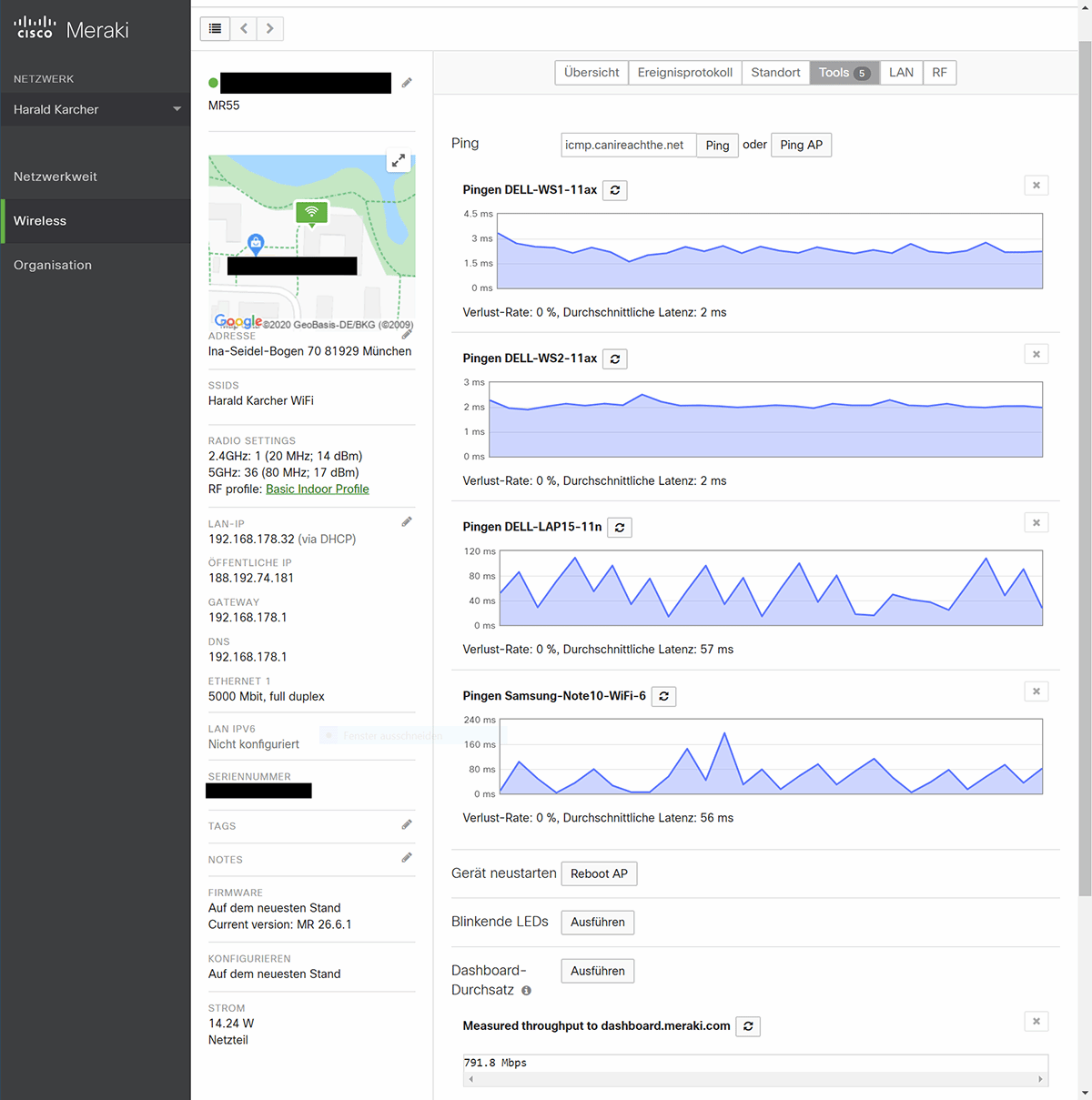The width and height of the screenshot is (1092, 1100).
Task: Refresh the DELL-WS1-11ax ping test
Action: click(x=614, y=190)
